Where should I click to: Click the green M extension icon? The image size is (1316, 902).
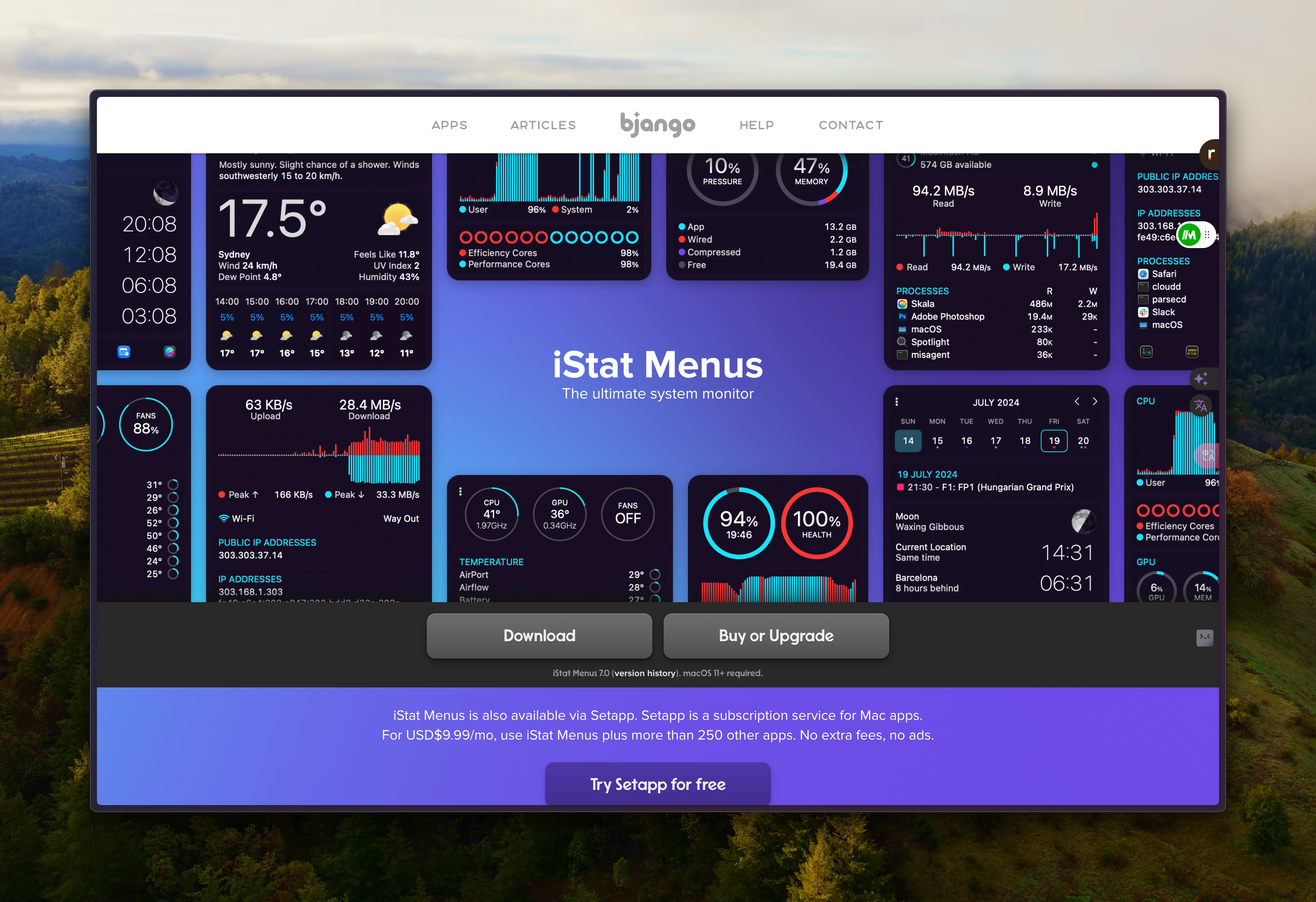click(1189, 234)
